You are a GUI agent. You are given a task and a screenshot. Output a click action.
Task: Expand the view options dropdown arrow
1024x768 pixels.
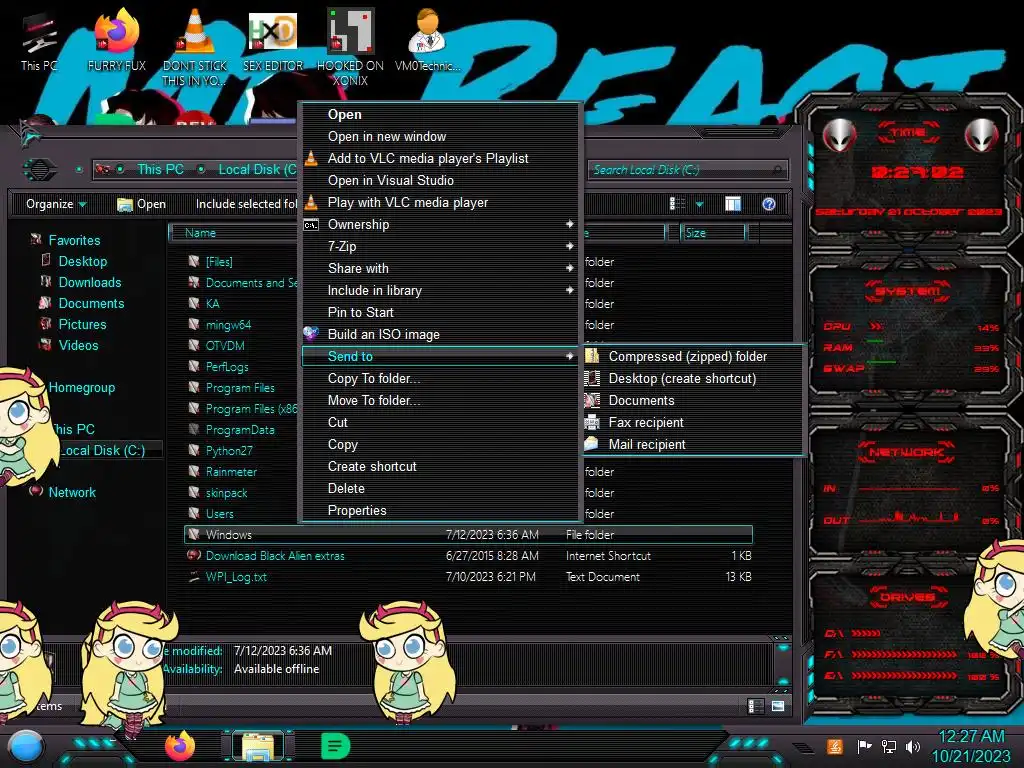click(699, 204)
